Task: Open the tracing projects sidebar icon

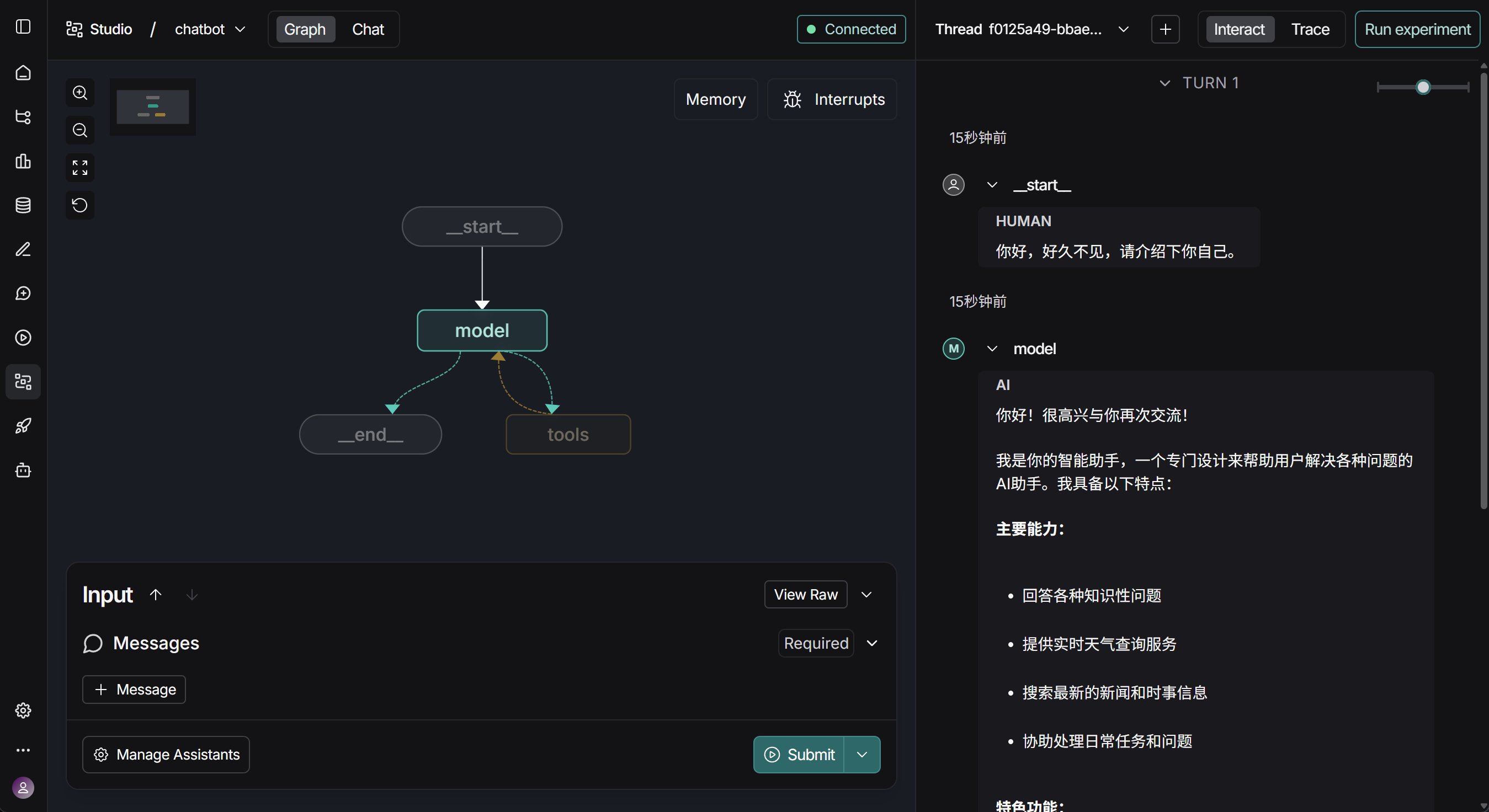Action: 23,117
